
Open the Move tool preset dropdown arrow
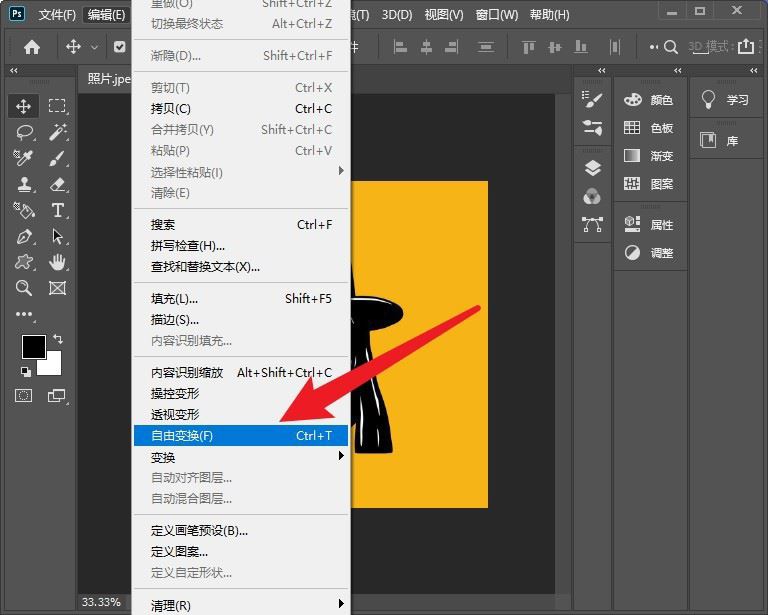94,47
